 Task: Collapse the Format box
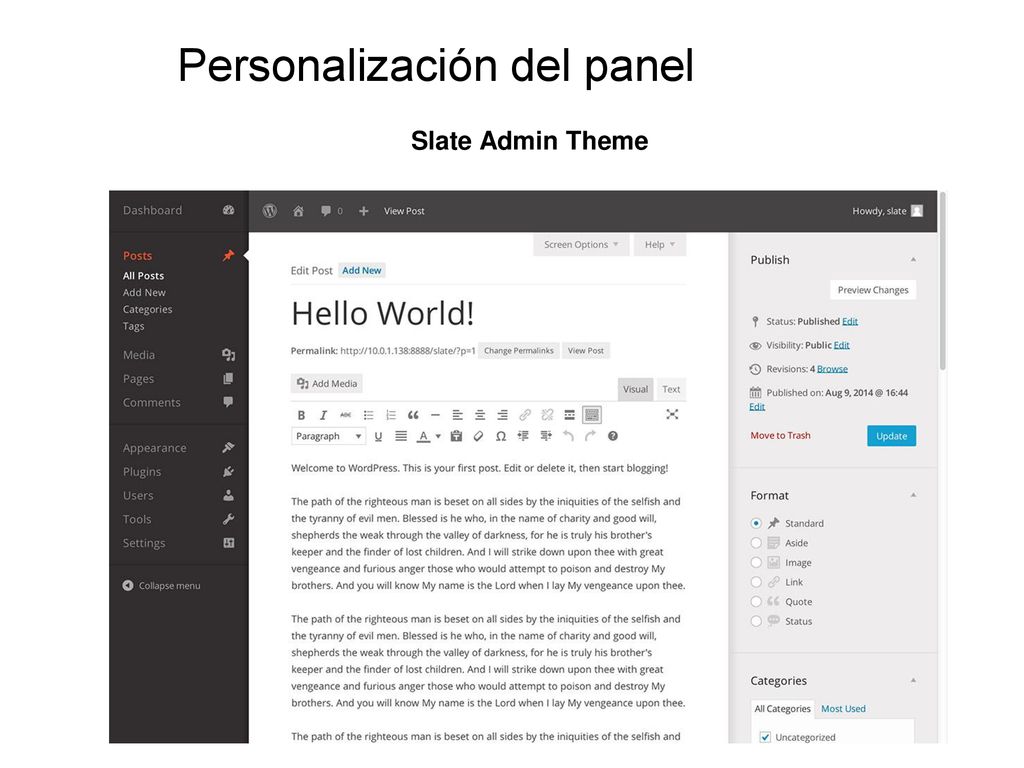(913, 496)
